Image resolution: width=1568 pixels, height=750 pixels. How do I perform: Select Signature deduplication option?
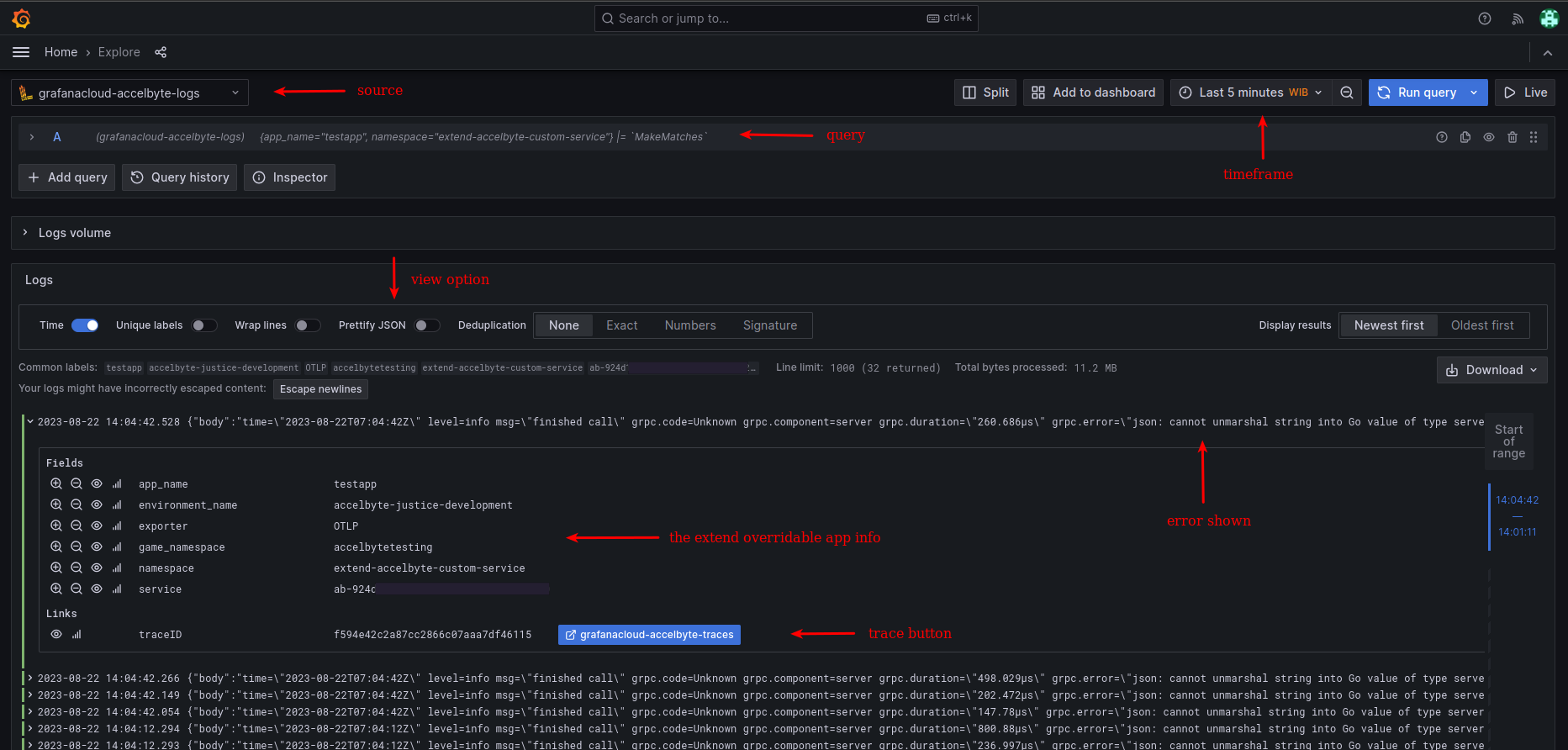pos(770,325)
